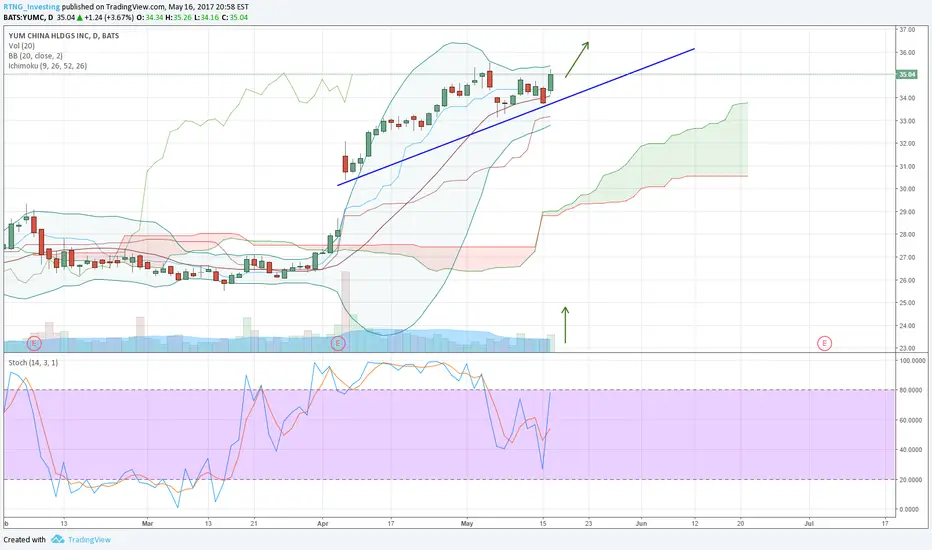
Task: Click the BATS:YUMC, D symbol text in header
Action: [x=28, y=17]
